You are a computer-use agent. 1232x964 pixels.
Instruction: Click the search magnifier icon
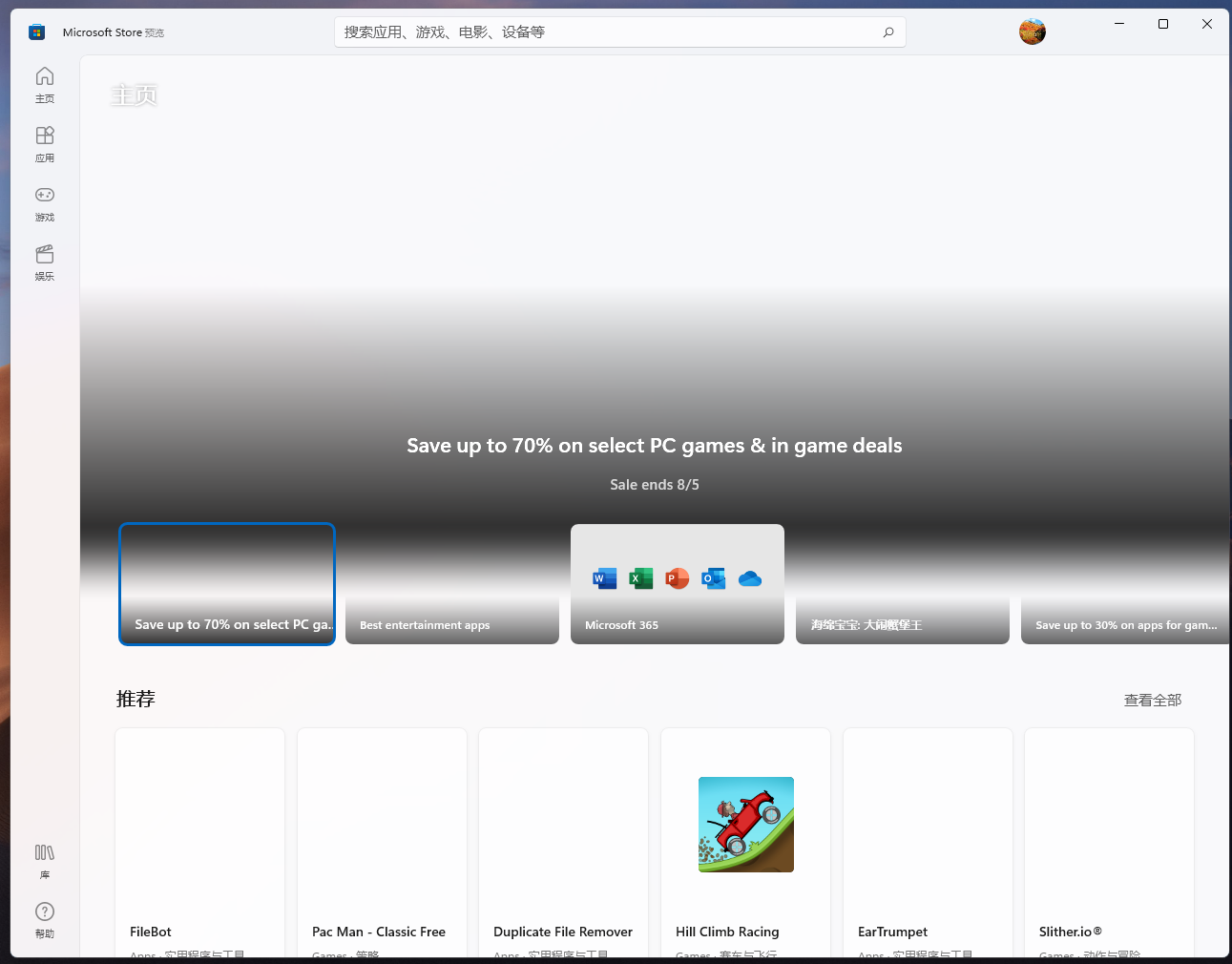[x=888, y=32]
